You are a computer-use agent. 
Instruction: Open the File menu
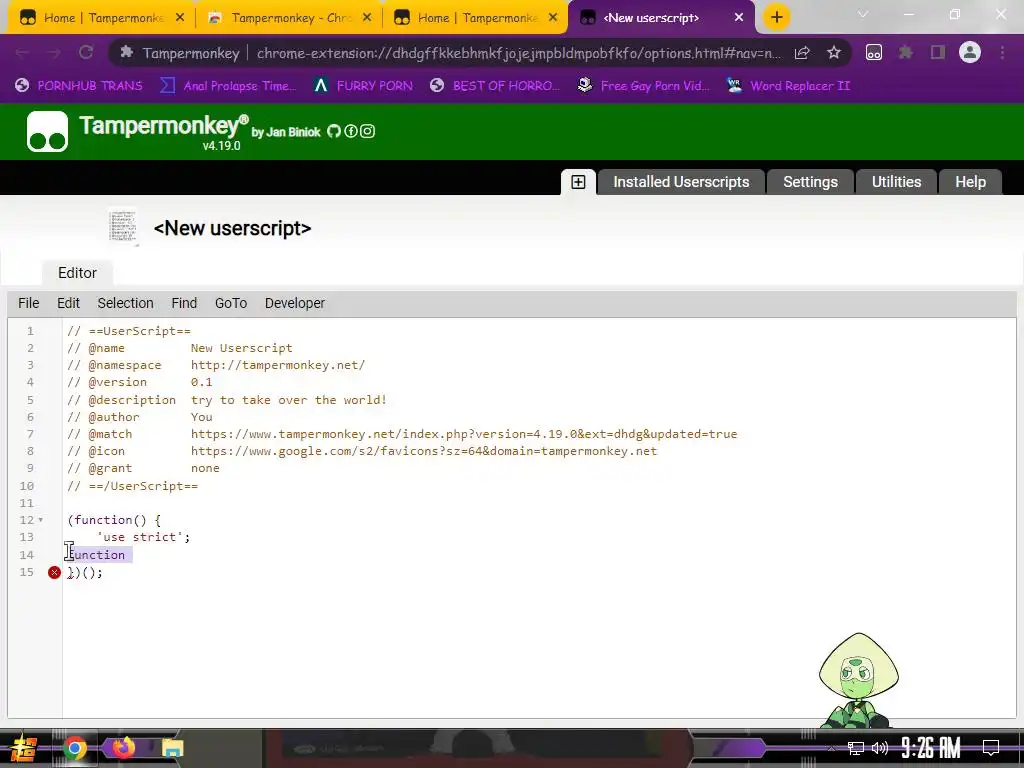[29, 304]
